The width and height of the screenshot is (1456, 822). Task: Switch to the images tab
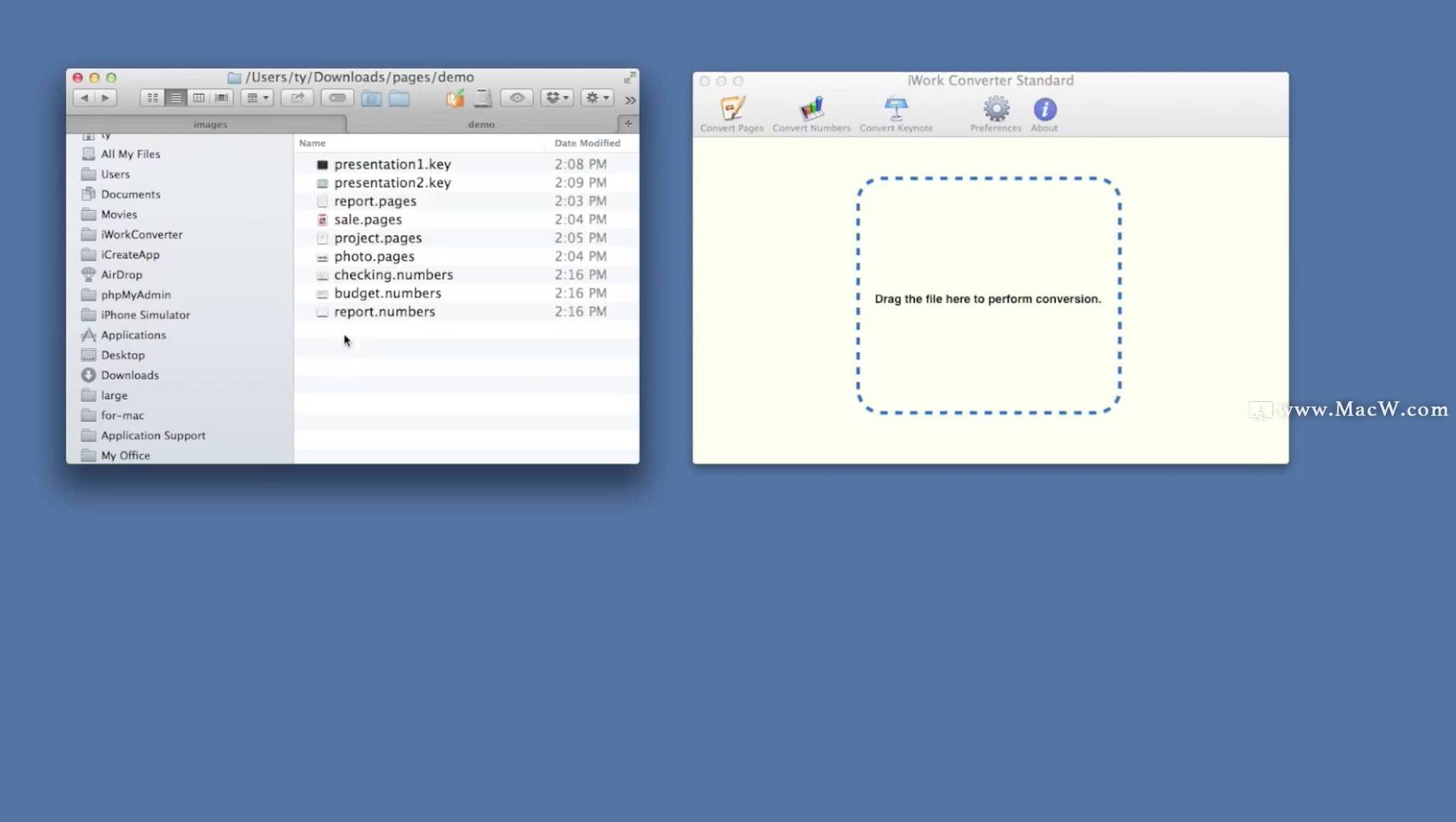click(x=210, y=124)
